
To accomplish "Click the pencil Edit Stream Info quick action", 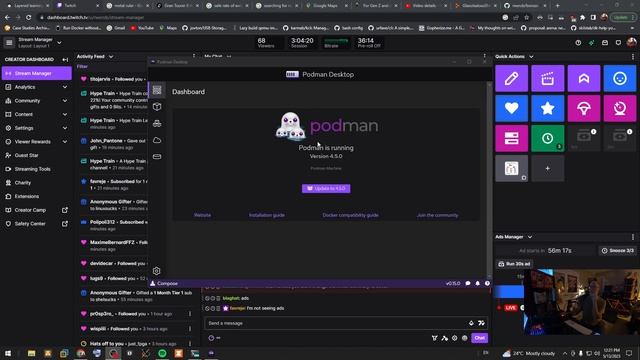I will click(511, 78).
